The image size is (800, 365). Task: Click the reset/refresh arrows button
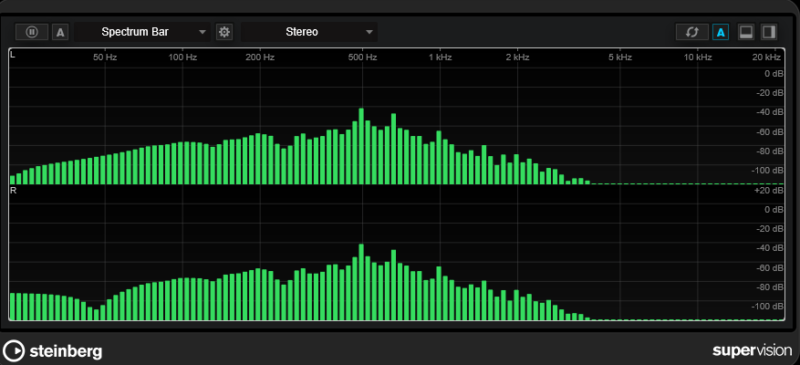click(x=692, y=32)
